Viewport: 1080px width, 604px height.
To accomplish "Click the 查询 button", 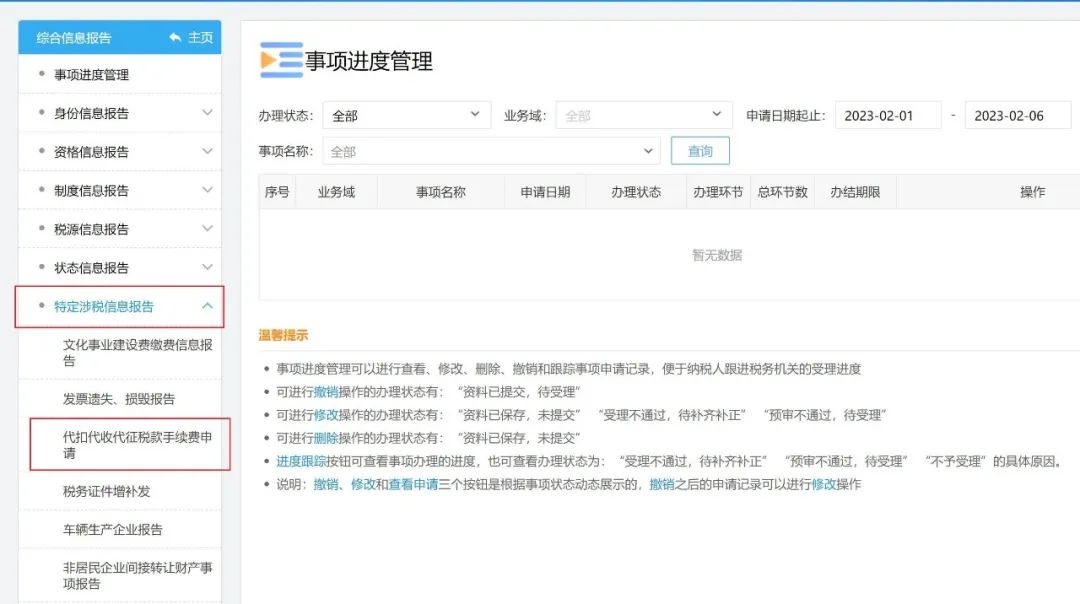I will tap(699, 151).
